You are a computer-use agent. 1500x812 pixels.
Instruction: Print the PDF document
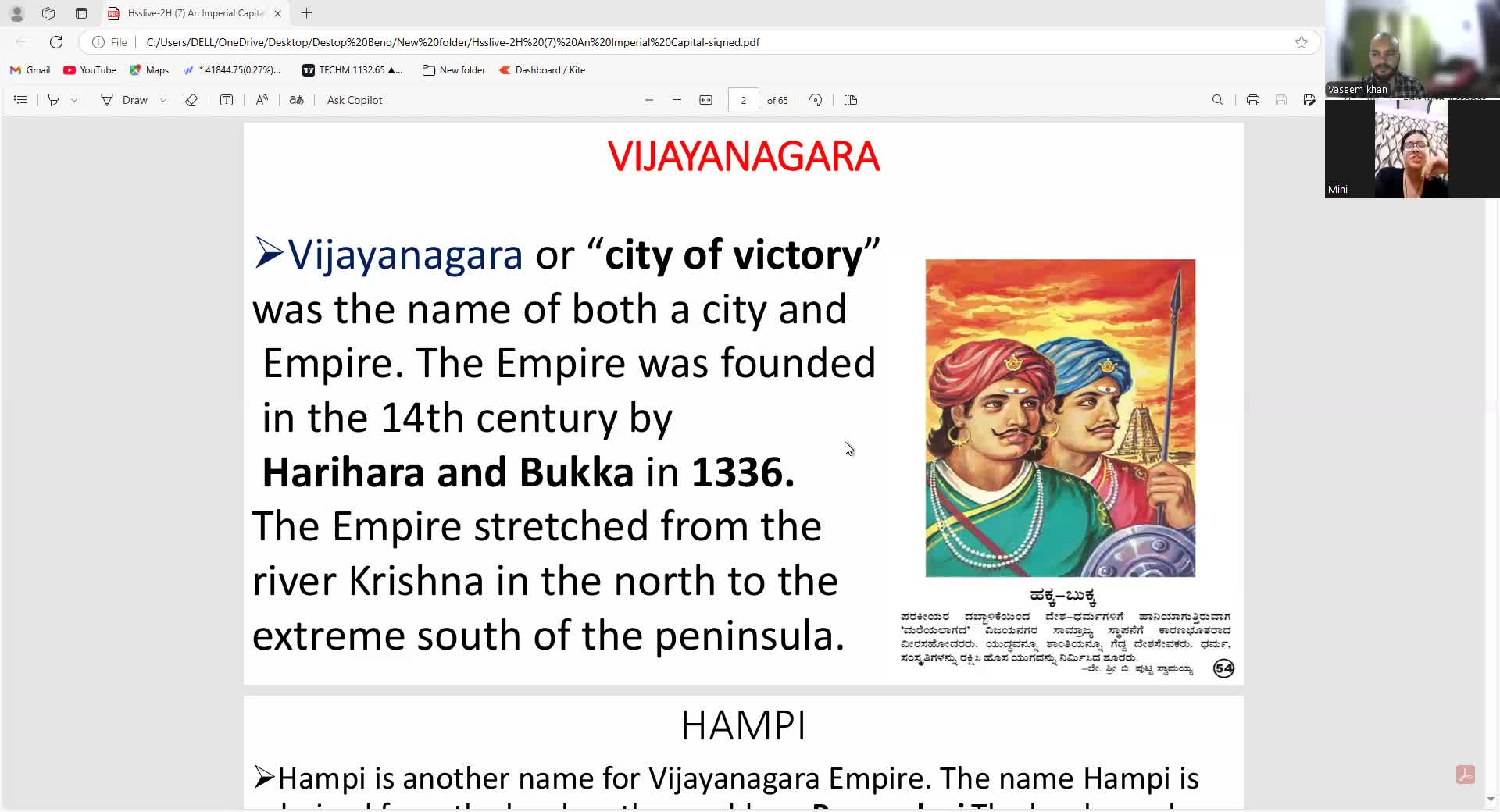(x=1253, y=100)
